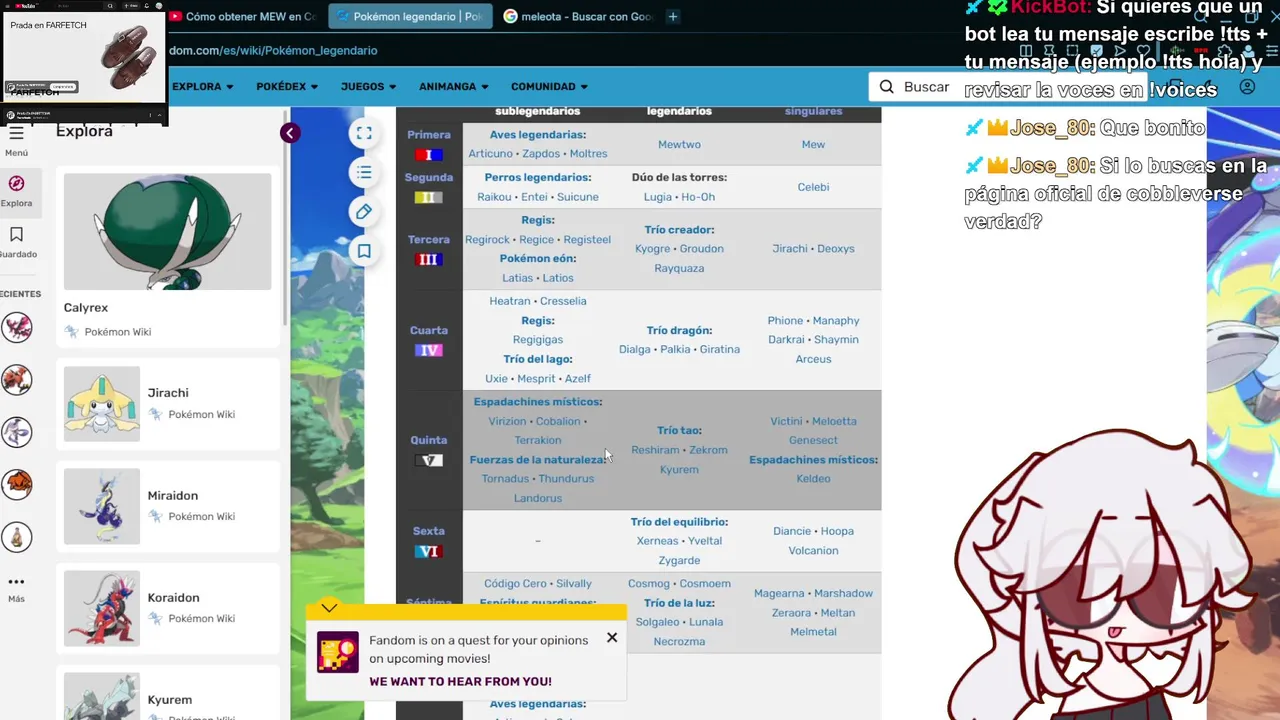This screenshot has height=720, width=1280.
Task: Open the Victini link
Action: 786,421
